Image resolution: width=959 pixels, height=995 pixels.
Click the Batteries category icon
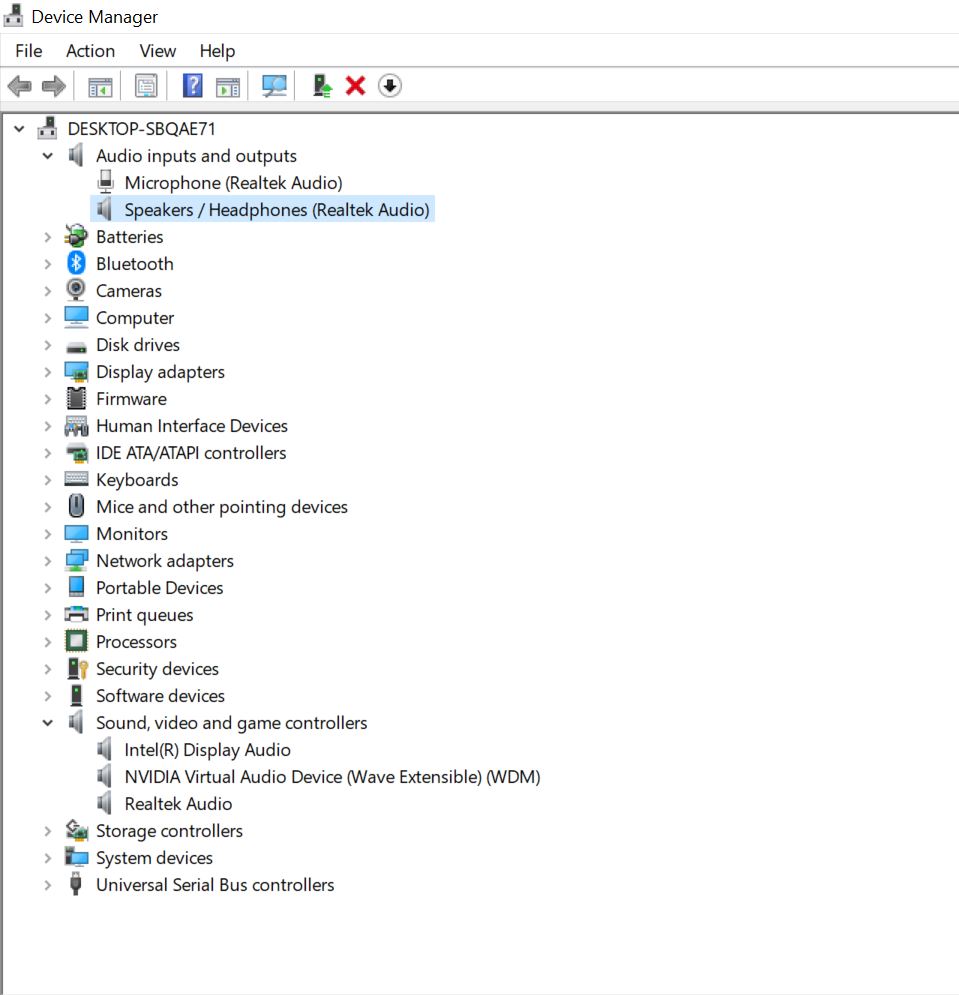coord(76,236)
